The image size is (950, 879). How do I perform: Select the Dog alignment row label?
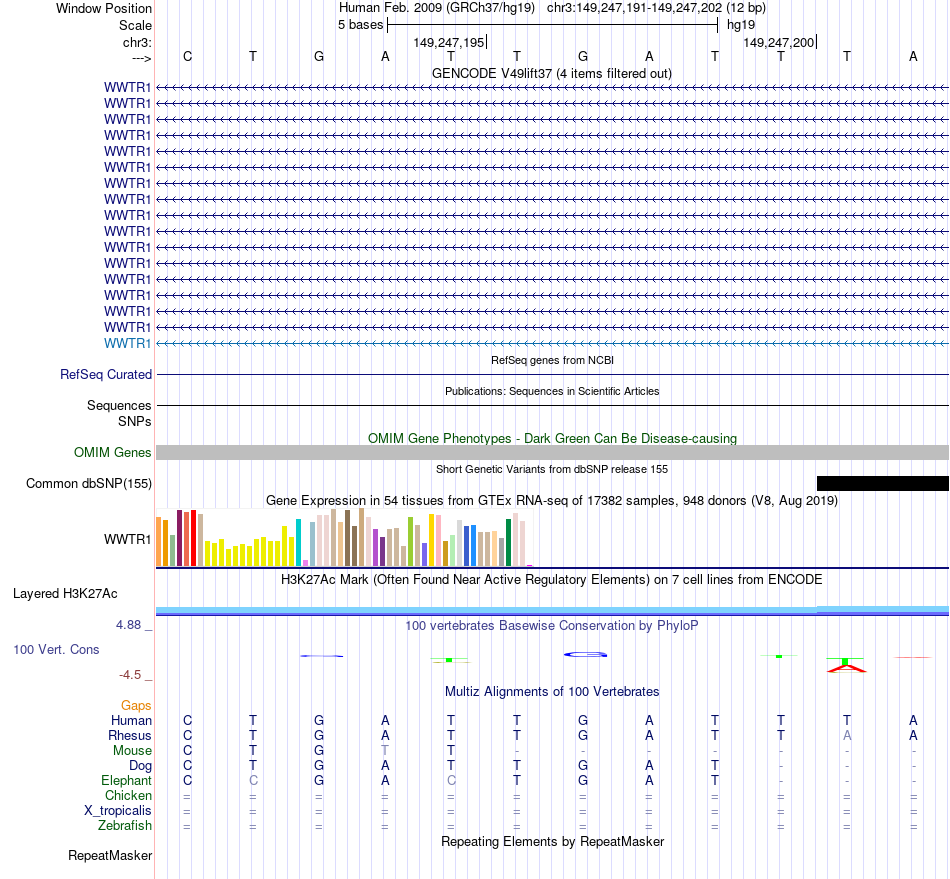[141, 766]
